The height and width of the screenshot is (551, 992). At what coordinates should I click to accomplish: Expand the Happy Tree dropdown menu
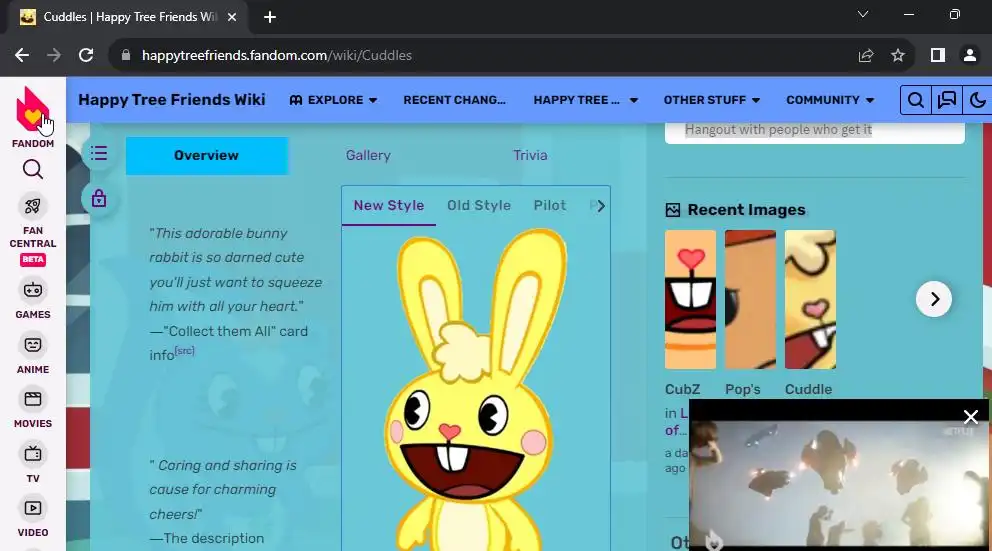[x=585, y=100]
